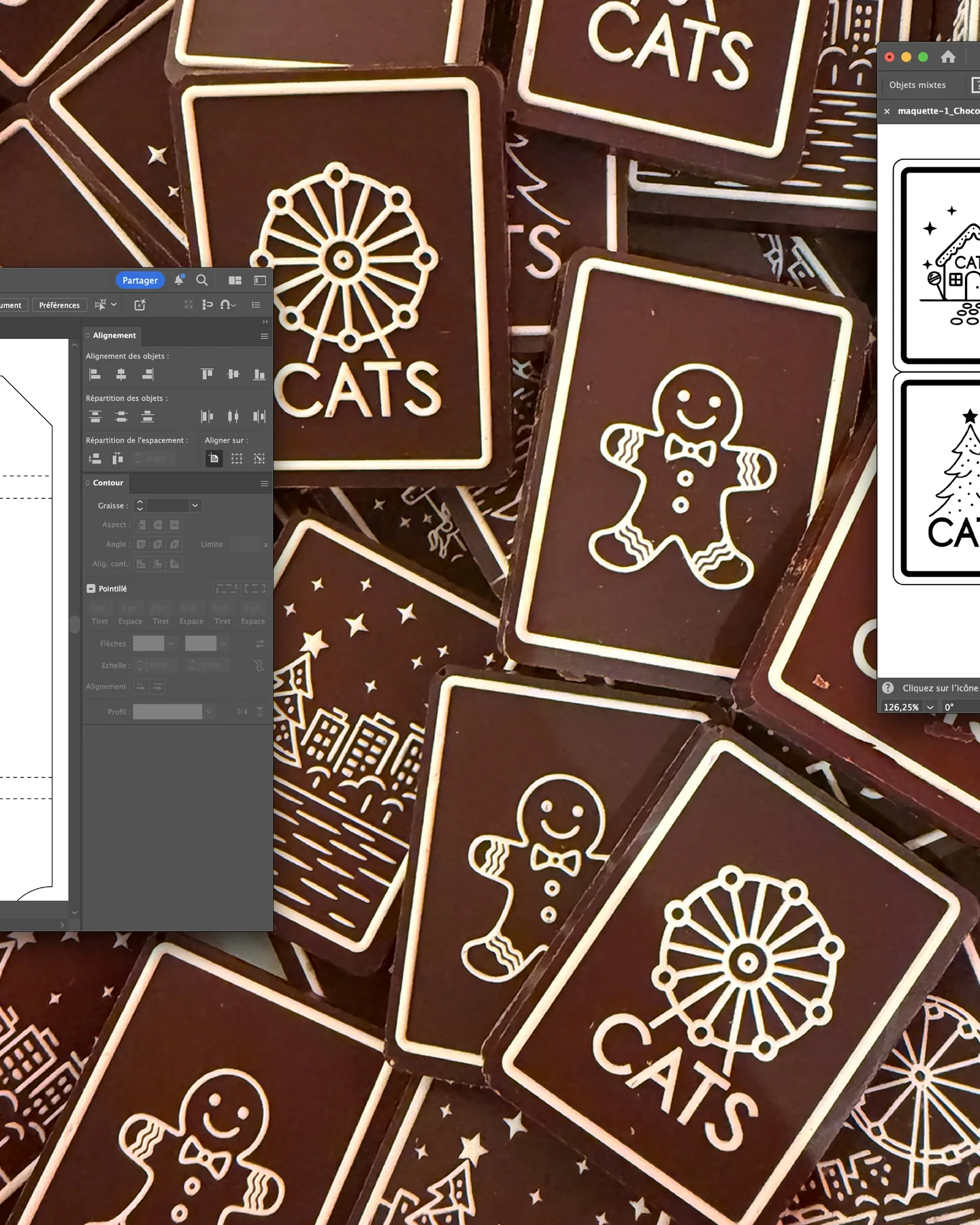Click the Graisse value field
Screen dimensions: 980x1225
click(167, 506)
